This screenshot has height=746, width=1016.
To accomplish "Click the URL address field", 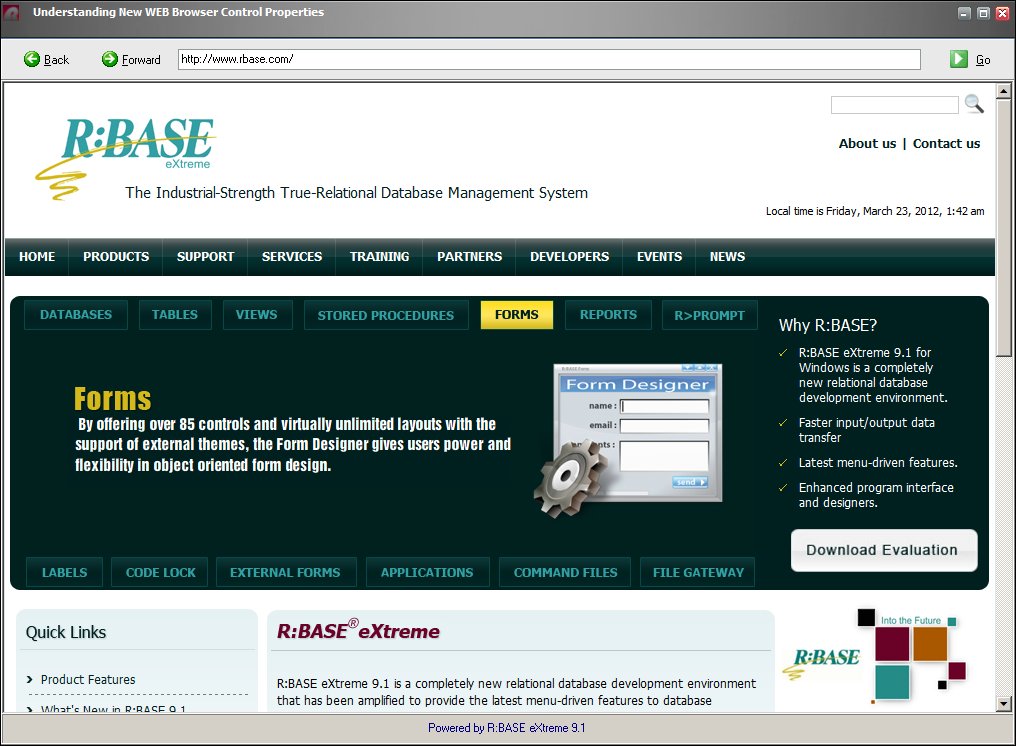I will (x=548, y=59).
